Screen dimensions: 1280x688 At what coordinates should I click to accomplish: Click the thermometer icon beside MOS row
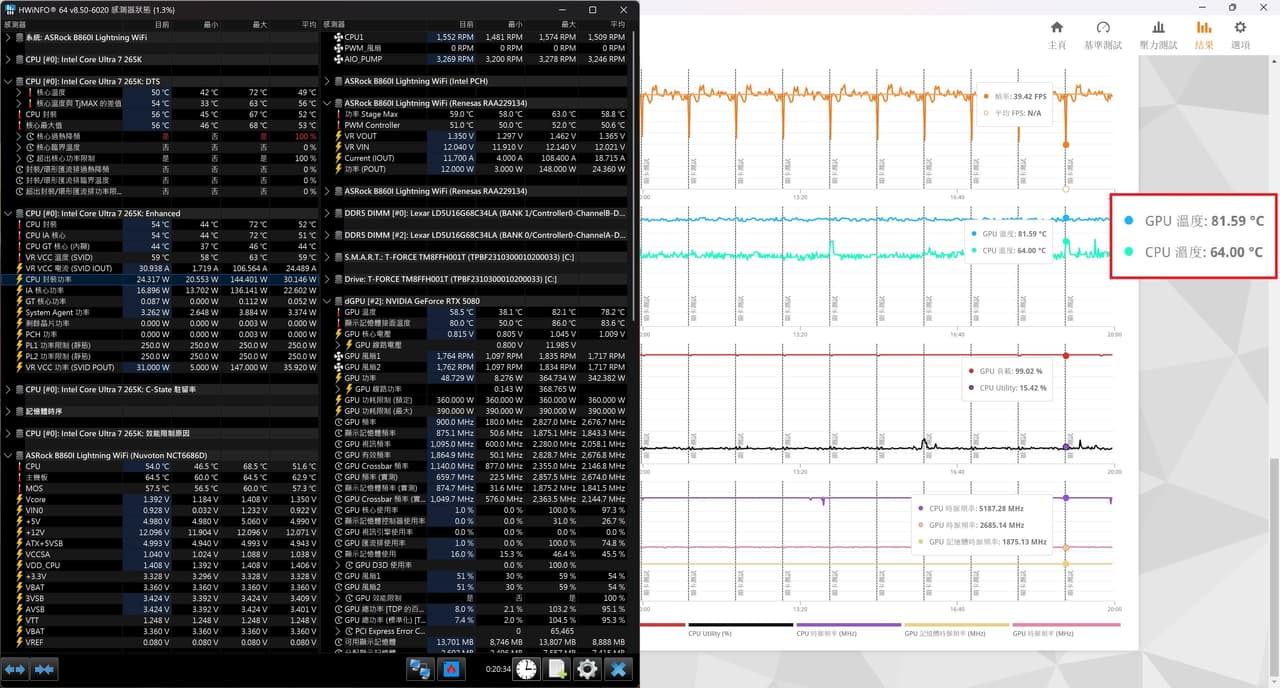(x=19, y=488)
